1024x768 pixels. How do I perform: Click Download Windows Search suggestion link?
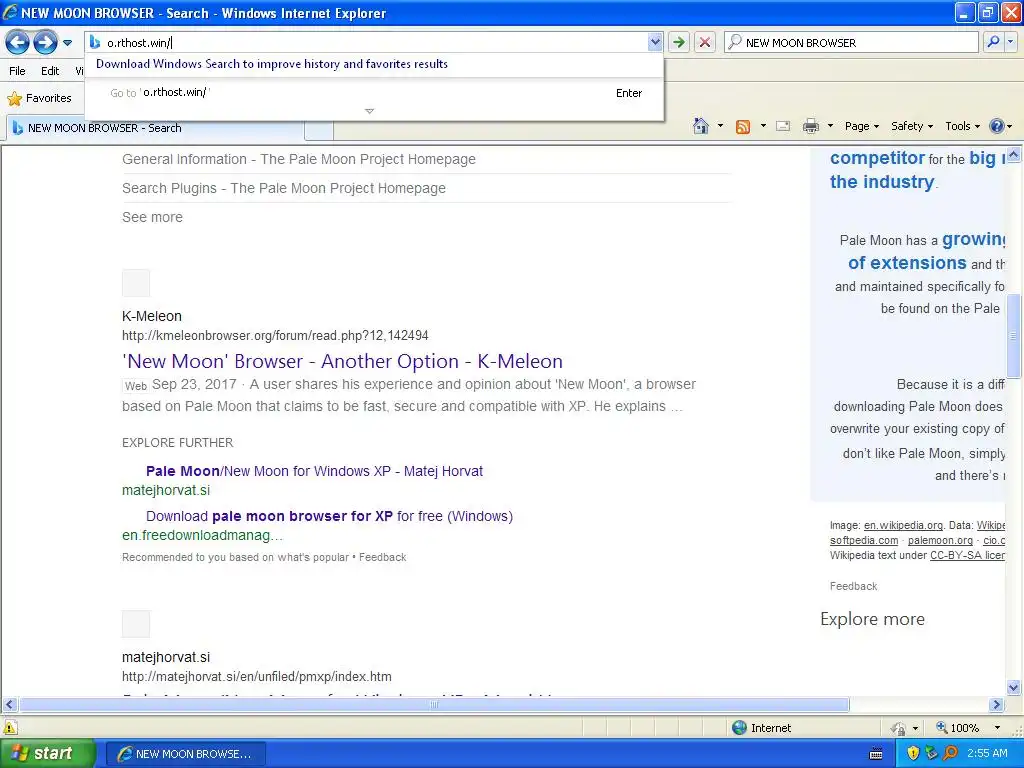point(272,64)
